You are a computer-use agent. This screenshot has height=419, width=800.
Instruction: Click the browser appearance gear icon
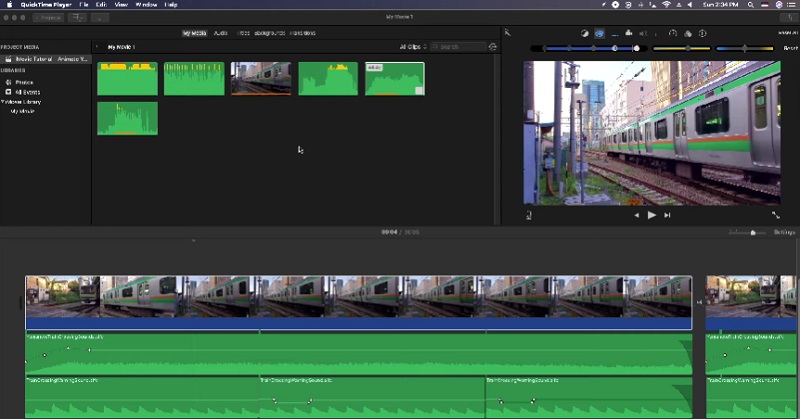(492, 47)
